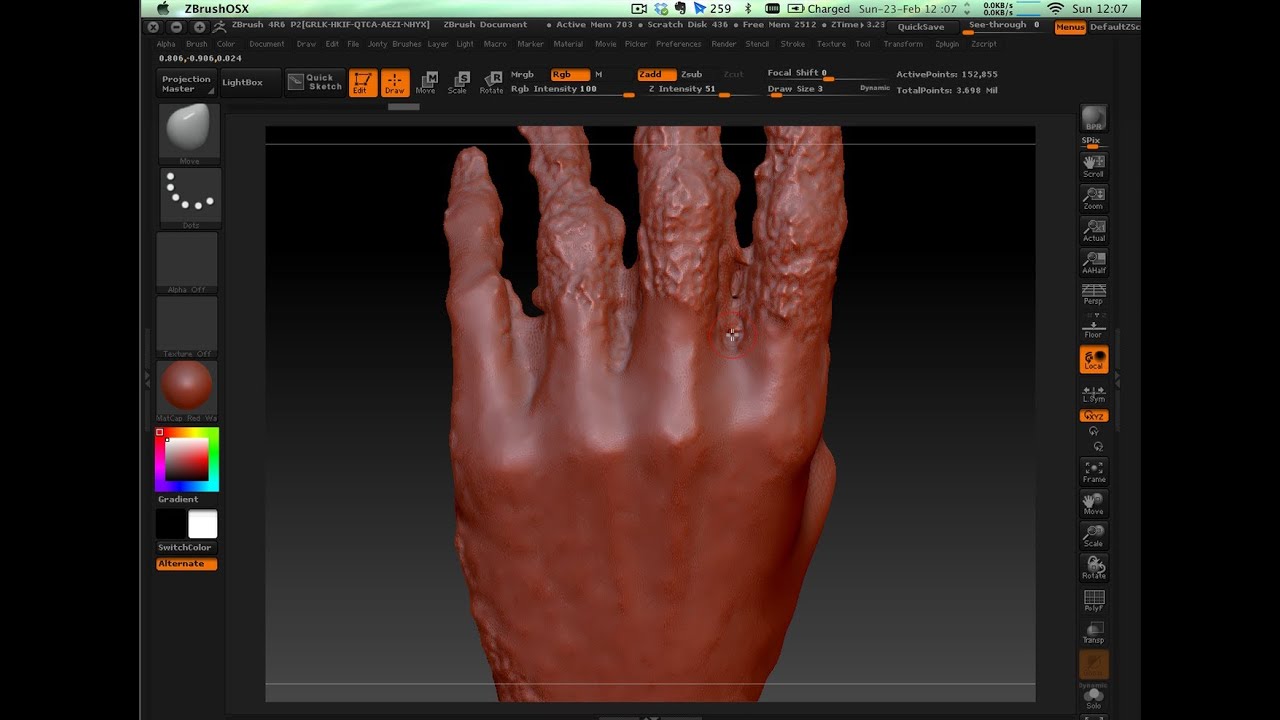Open the macOS Wi-Fi status menu
This screenshot has height=720, width=1280.
[x=1055, y=9]
